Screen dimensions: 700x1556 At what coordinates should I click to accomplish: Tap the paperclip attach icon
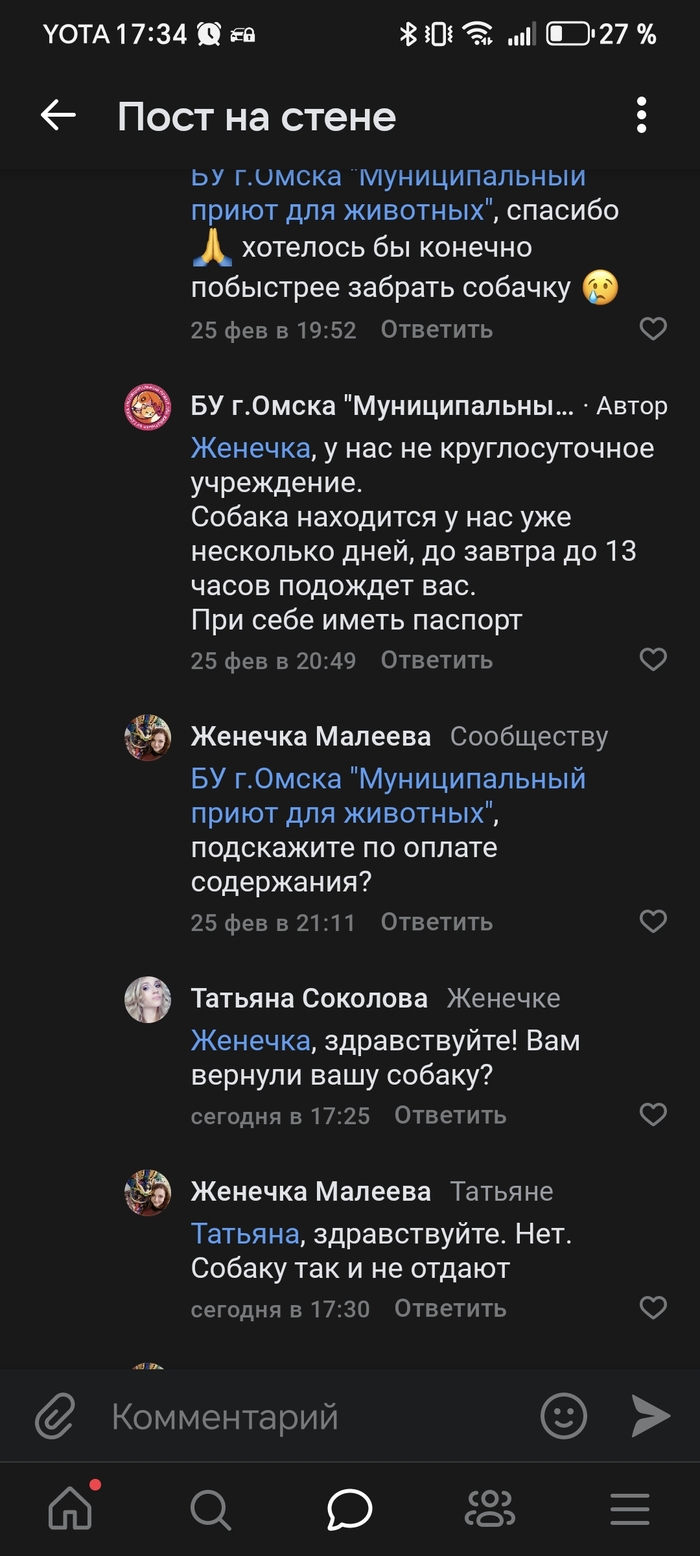pos(56,1416)
